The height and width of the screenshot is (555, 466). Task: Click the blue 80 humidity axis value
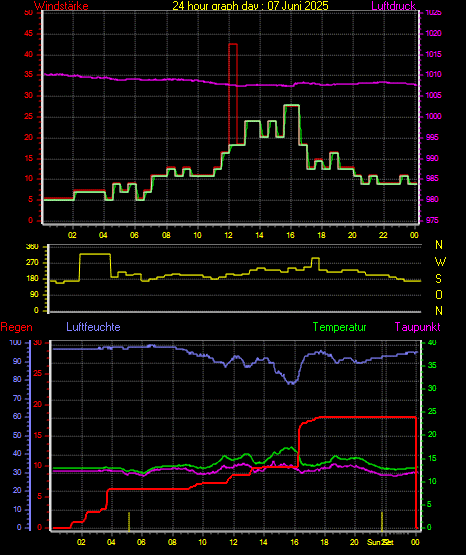[17, 379]
